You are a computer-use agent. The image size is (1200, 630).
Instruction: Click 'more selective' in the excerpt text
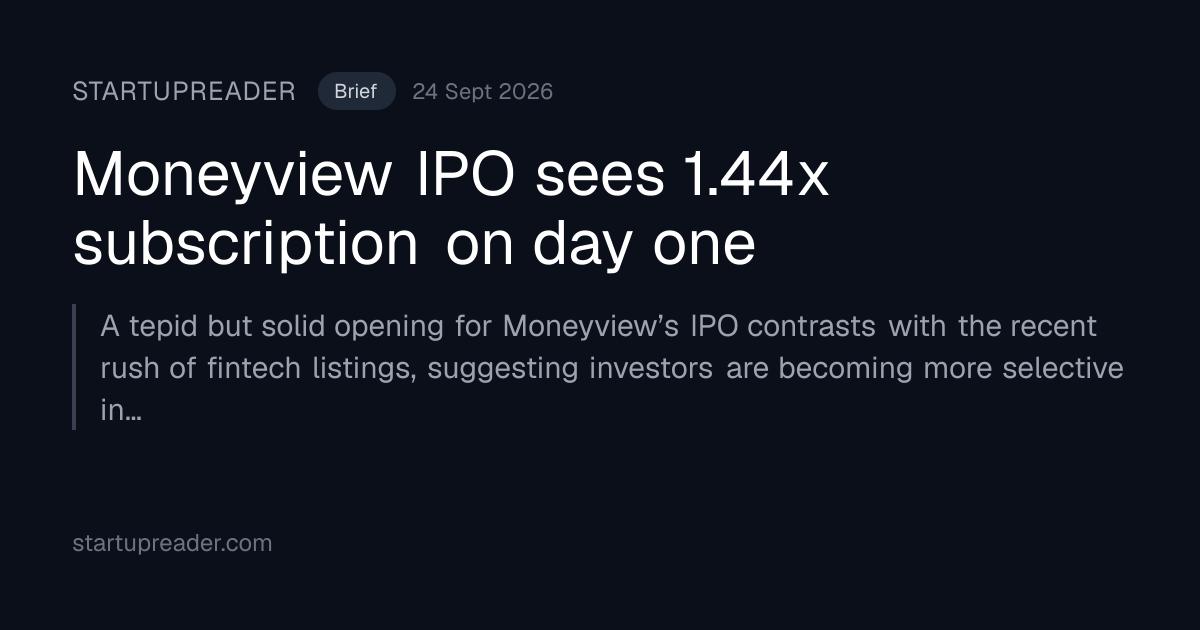pyautogui.click(x=1023, y=368)
